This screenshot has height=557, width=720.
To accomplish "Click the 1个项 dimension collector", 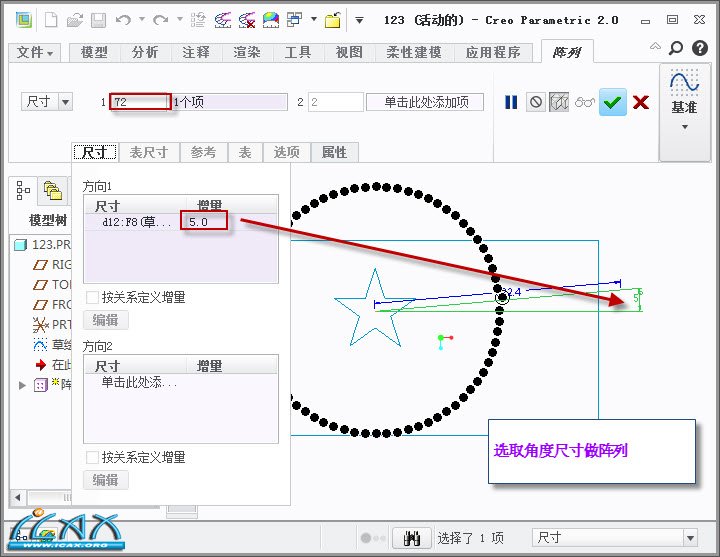I will pyautogui.click(x=230, y=102).
